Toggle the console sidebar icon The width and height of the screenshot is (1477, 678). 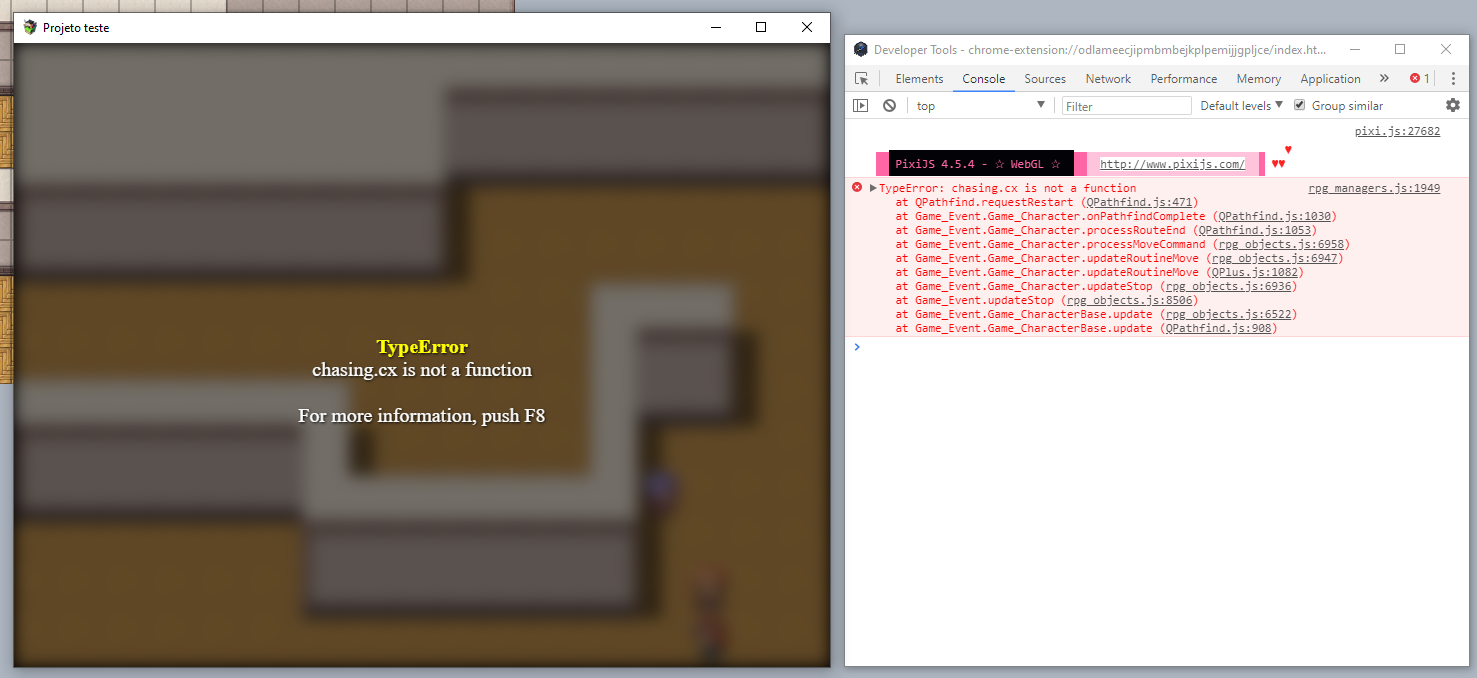(x=860, y=105)
